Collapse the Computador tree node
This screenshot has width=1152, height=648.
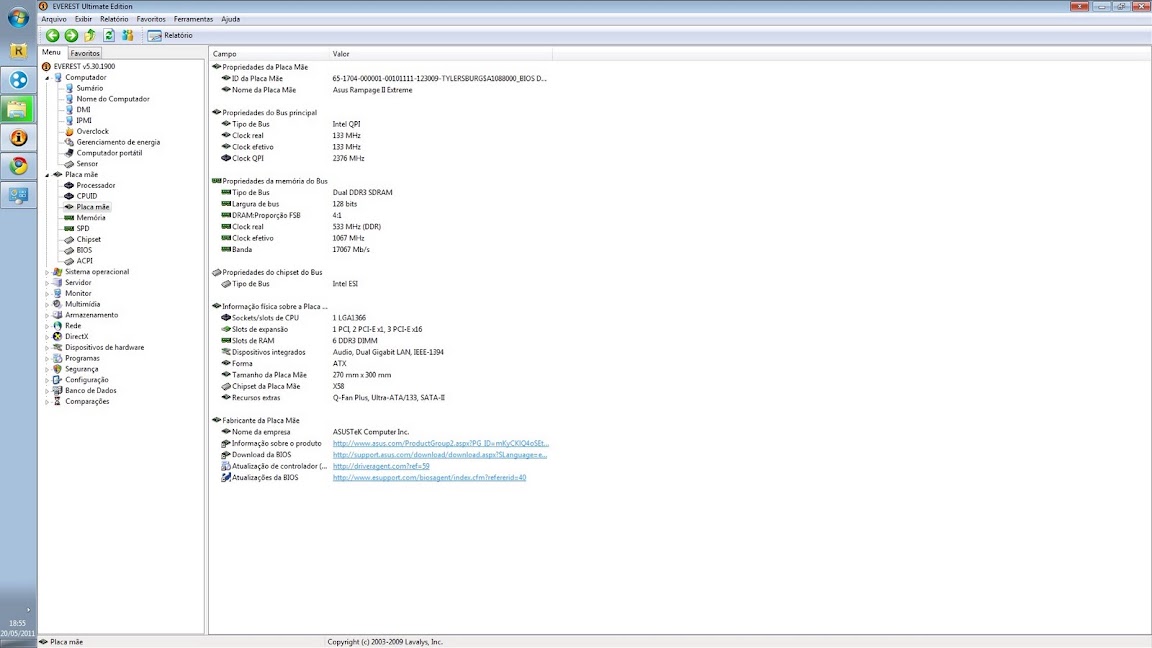[x=48, y=77]
